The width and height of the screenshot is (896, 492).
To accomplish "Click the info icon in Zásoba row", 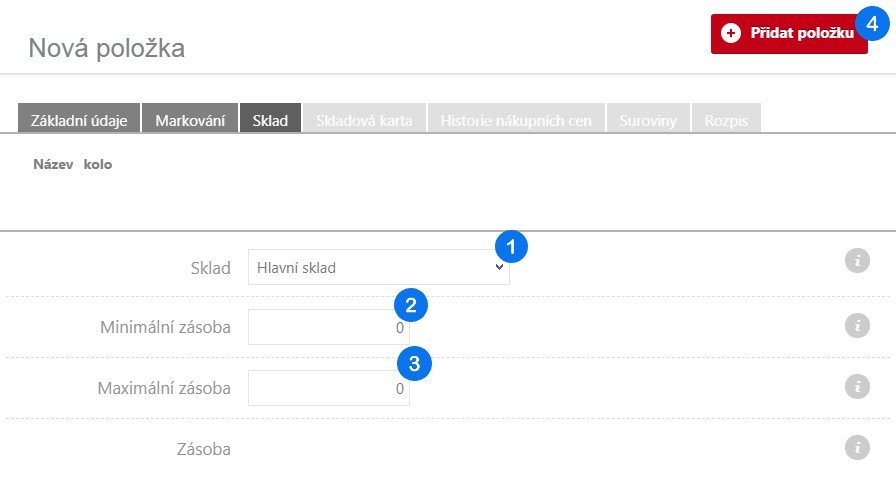I will pyautogui.click(x=856, y=448).
